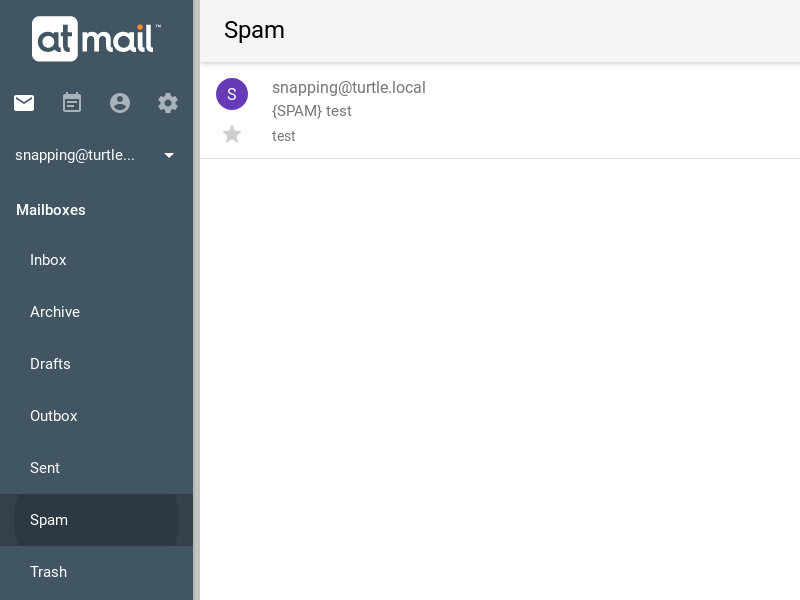Image resolution: width=800 pixels, height=600 pixels.
Task: Click the sidebar vertical scrollbar
Action: click(196, 300)
